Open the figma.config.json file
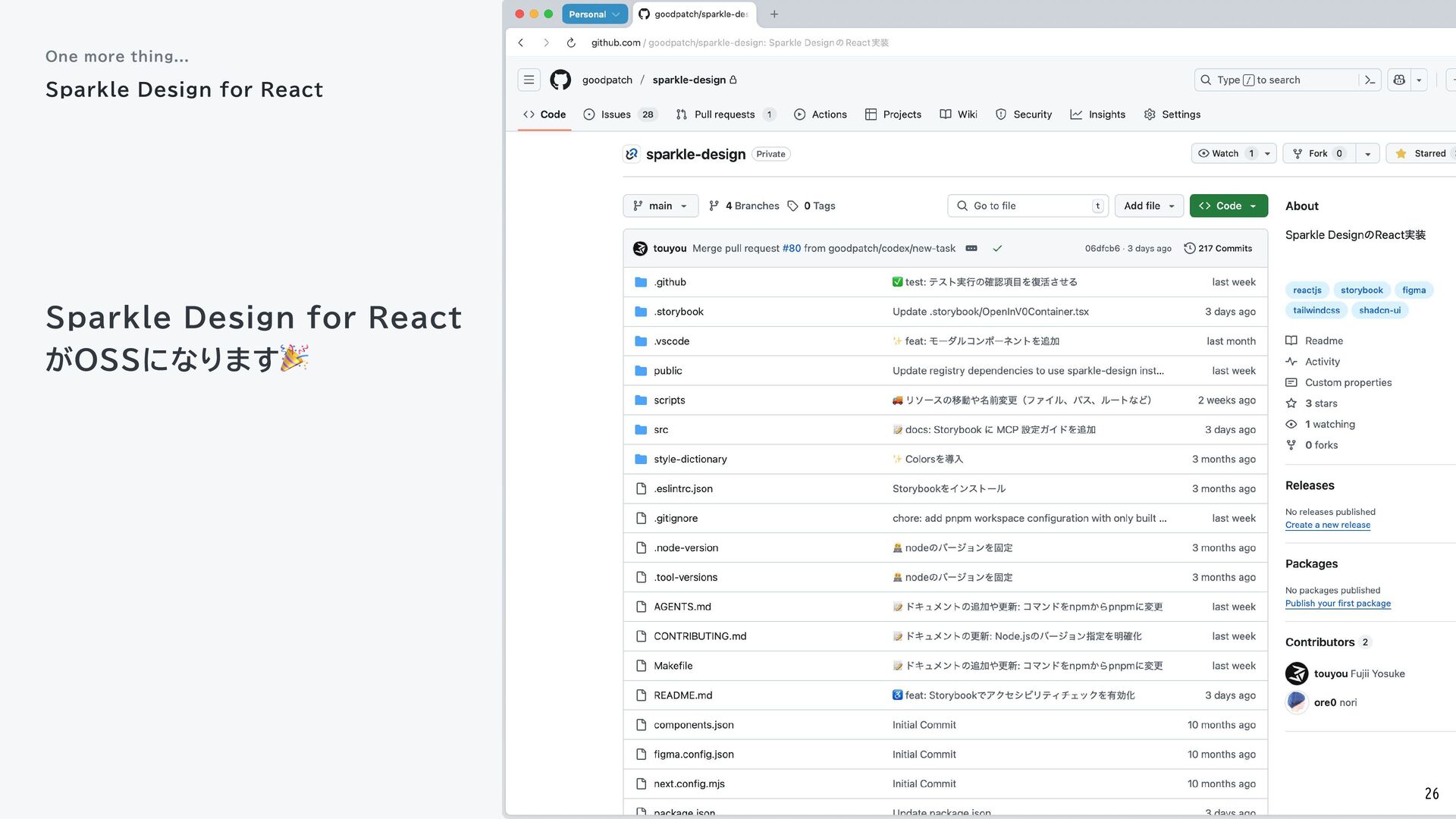 [694, 755]
